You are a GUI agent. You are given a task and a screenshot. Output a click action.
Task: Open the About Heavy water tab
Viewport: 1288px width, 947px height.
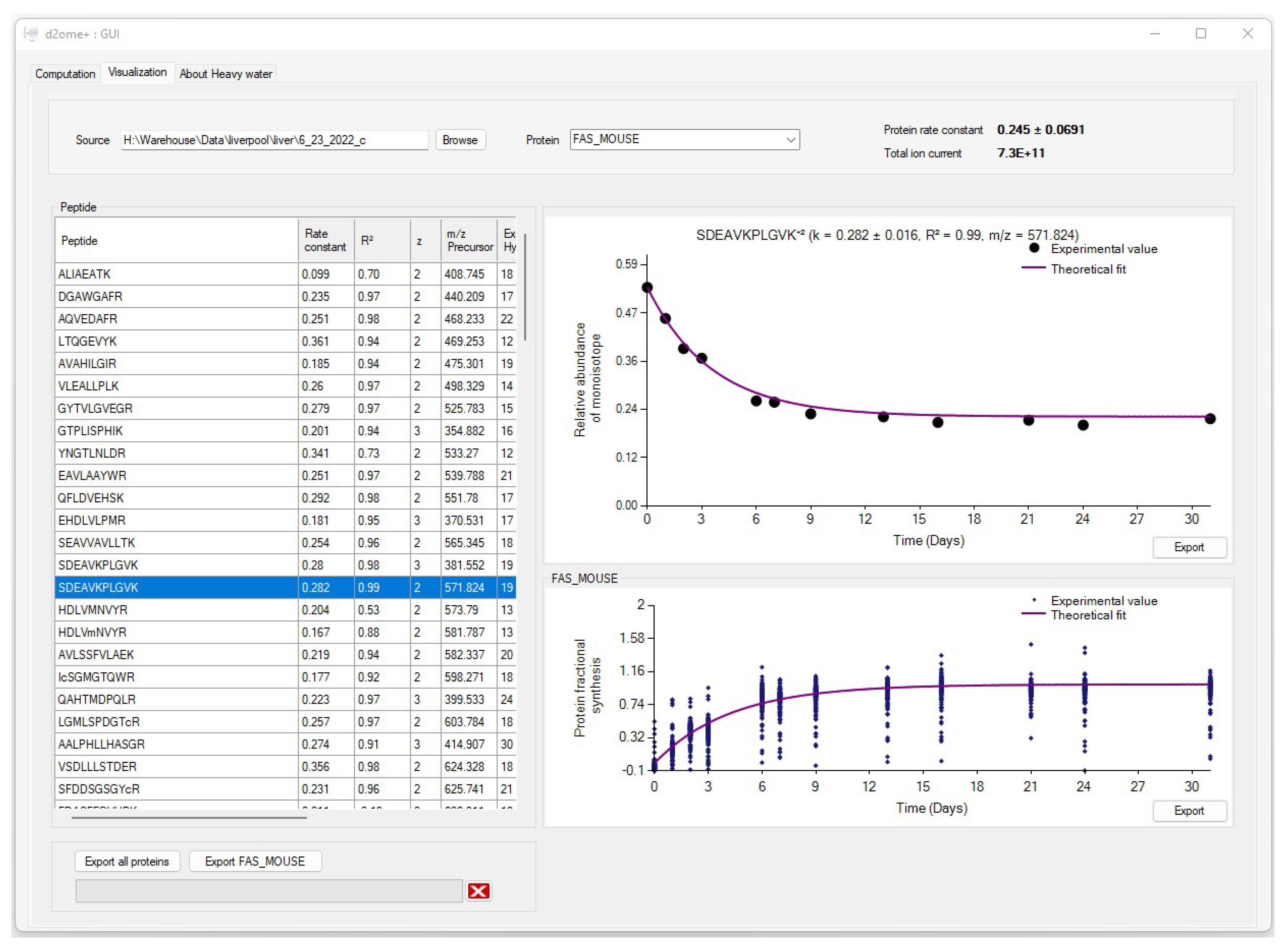225,74
